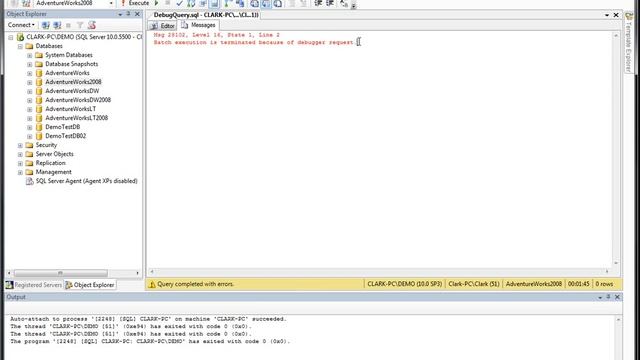
Task: Click Connect Object Explorer icon
Action: [x=46, y=25]
